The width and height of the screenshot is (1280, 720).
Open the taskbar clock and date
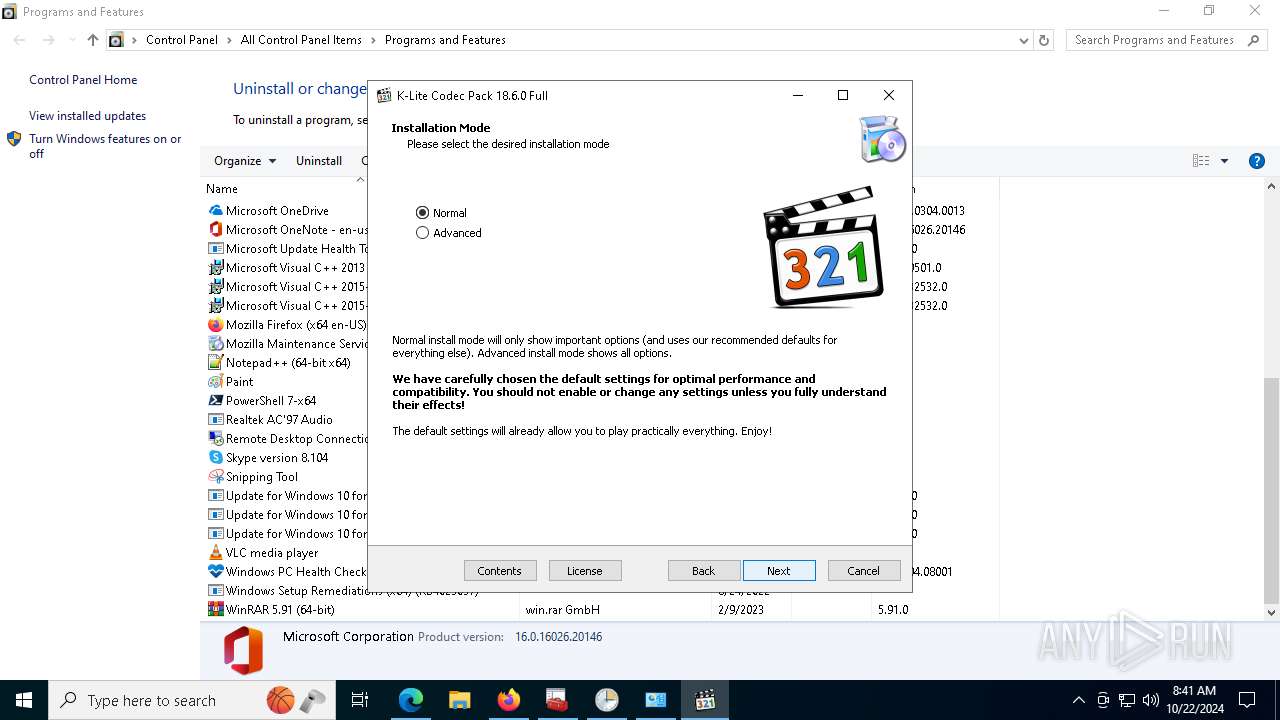(1194, 700)
